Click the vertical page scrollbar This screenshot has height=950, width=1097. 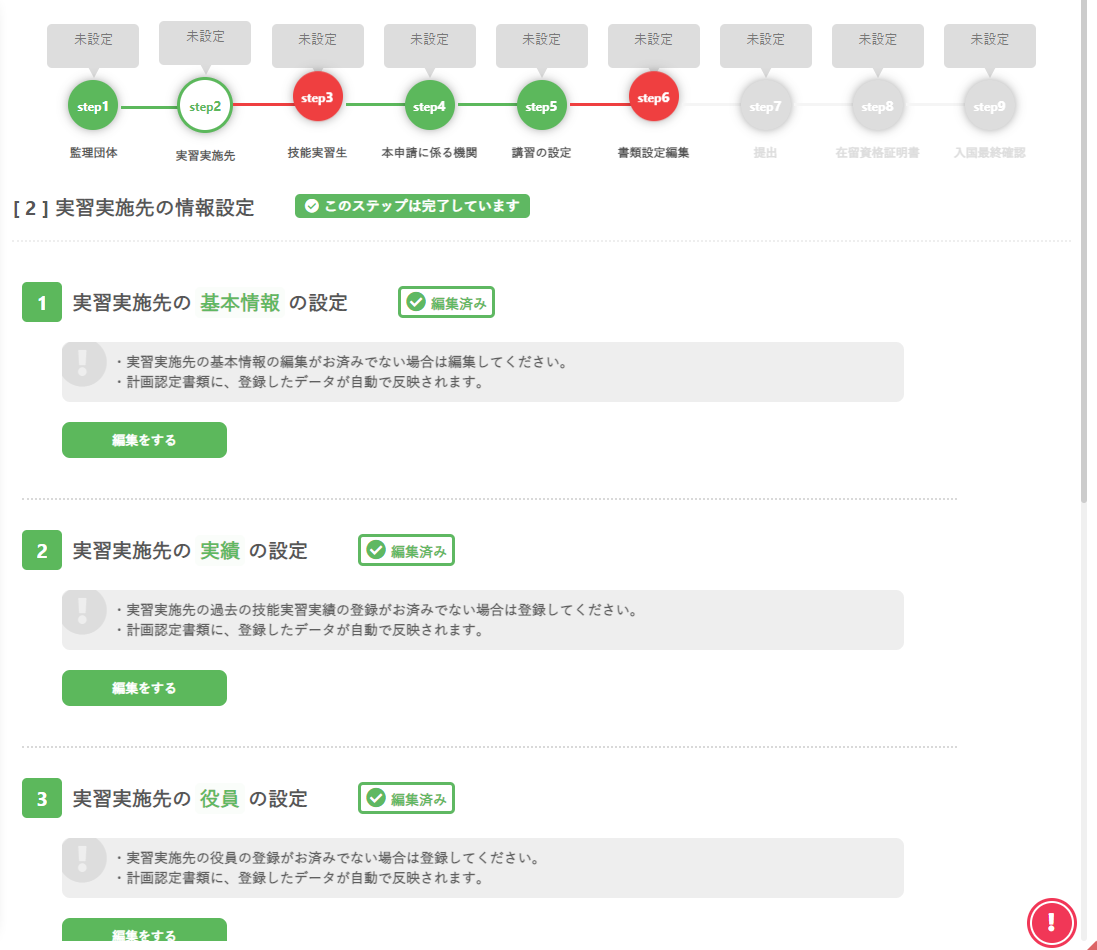click(1084, 250)
